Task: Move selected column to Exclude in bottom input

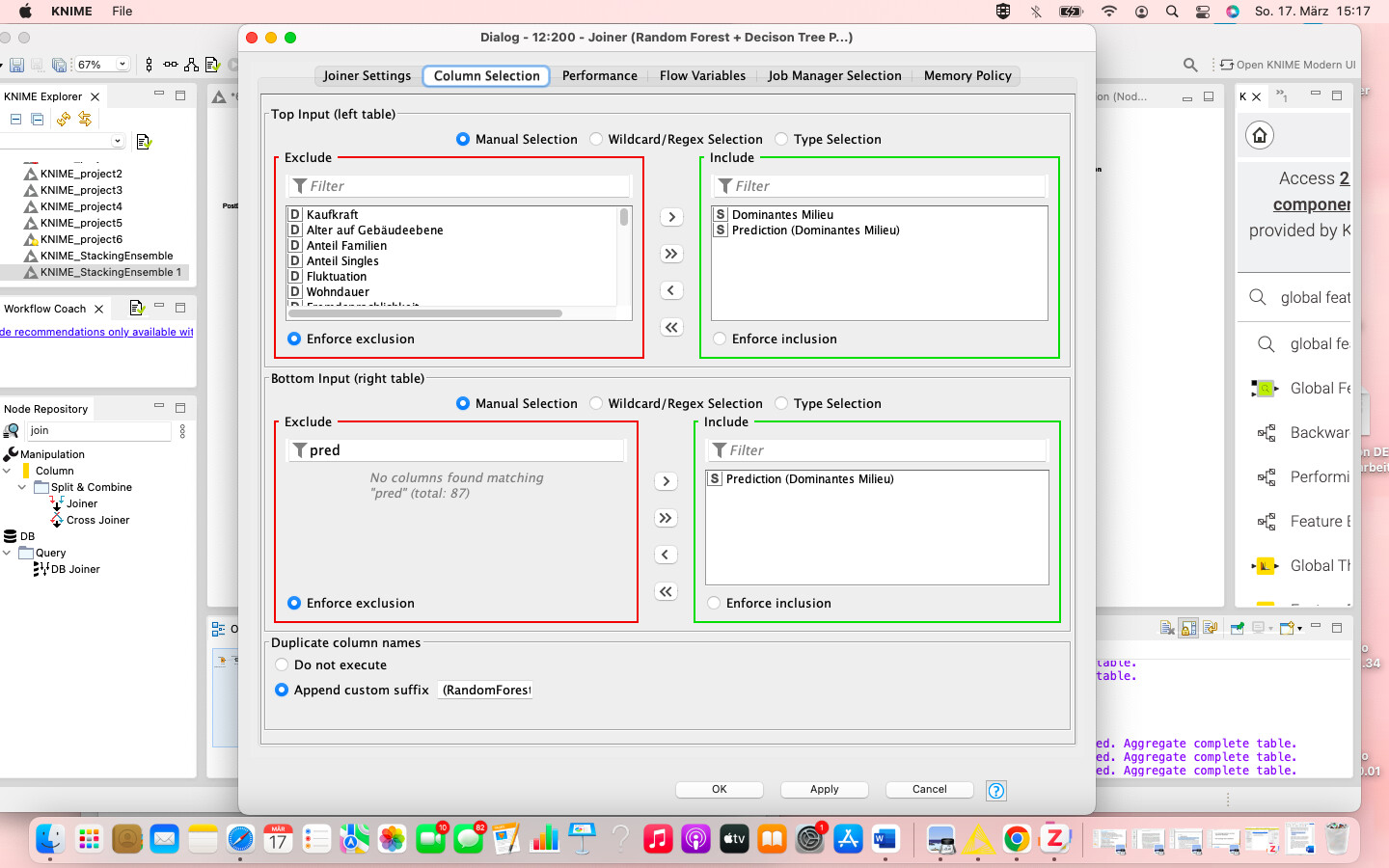Action: click(x=666, y=555)
